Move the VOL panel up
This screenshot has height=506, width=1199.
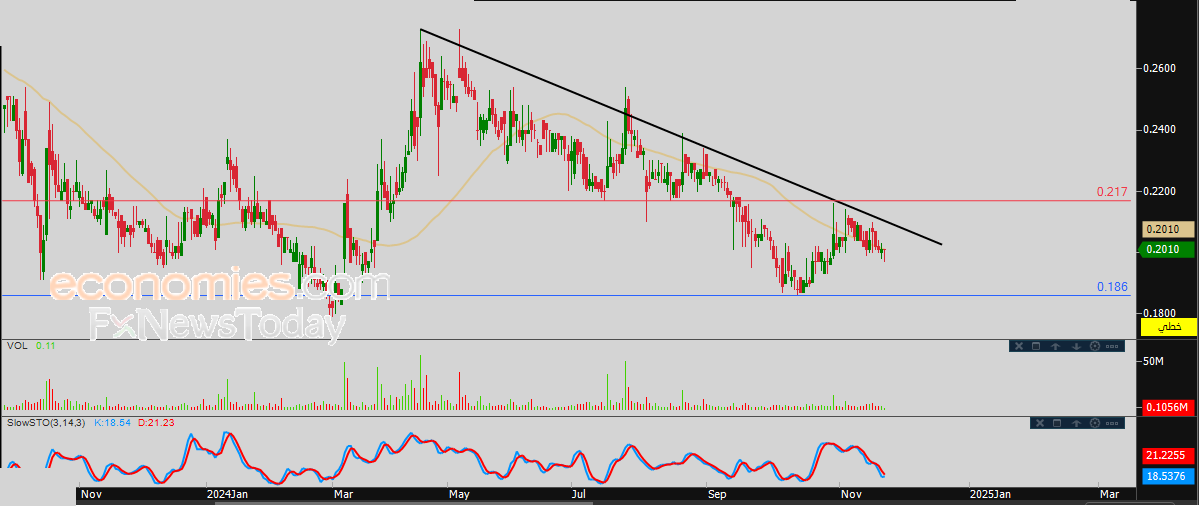click(1055, 346)
